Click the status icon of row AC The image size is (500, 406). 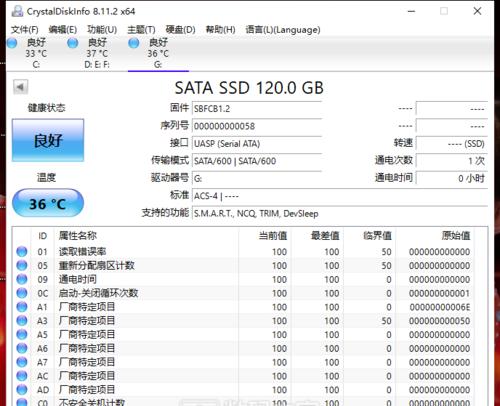pyautogui.click(x=22, y=376)
